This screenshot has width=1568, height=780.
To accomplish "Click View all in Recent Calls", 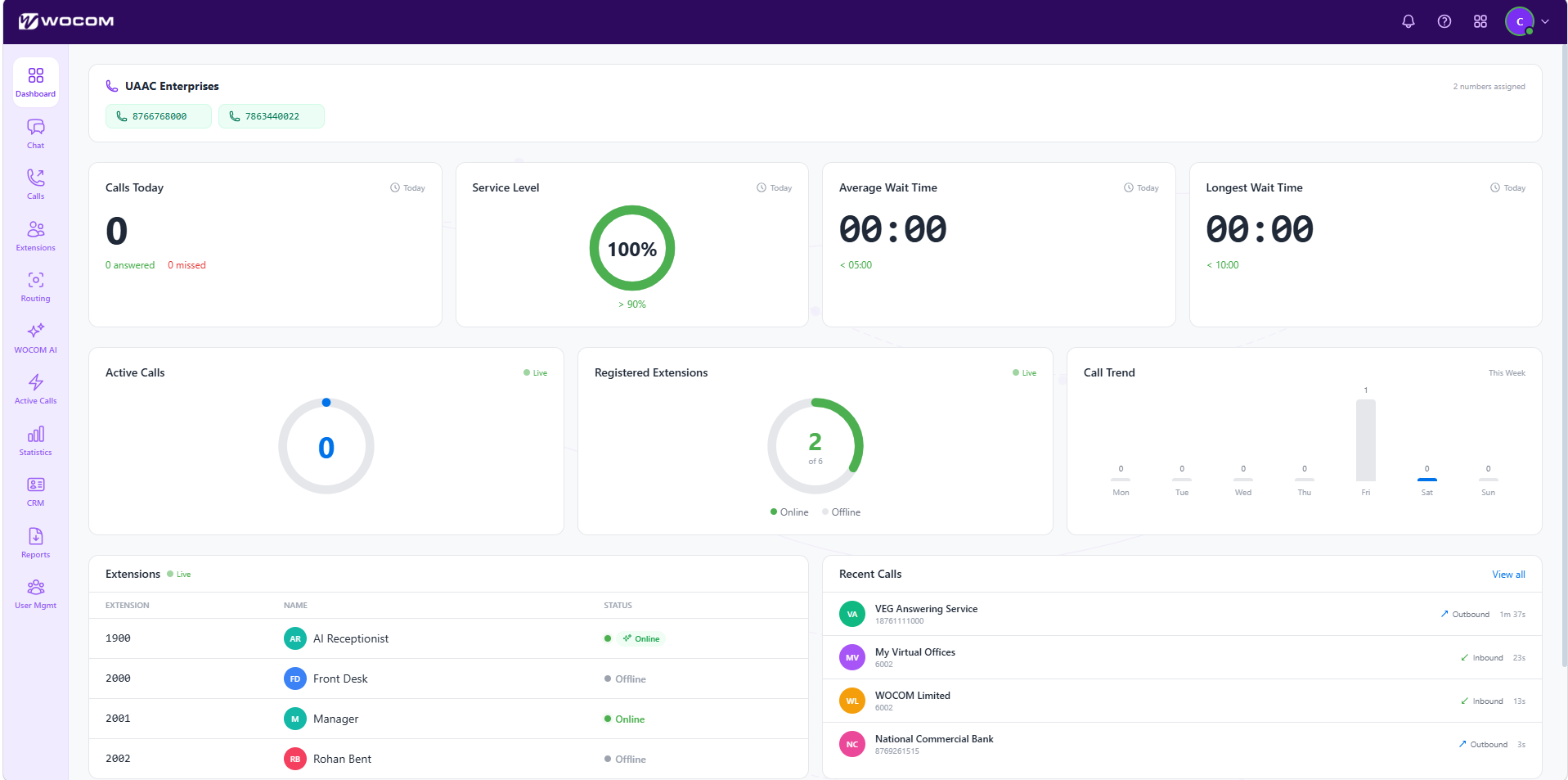I will (1508, 575).
